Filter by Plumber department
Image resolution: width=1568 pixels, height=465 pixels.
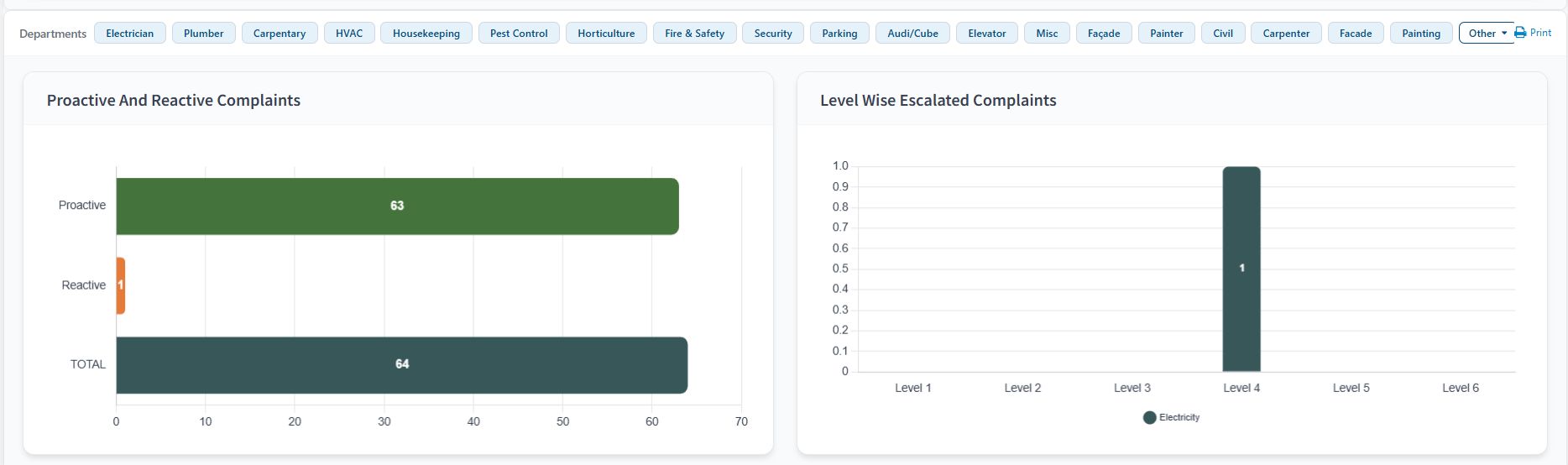203,34
